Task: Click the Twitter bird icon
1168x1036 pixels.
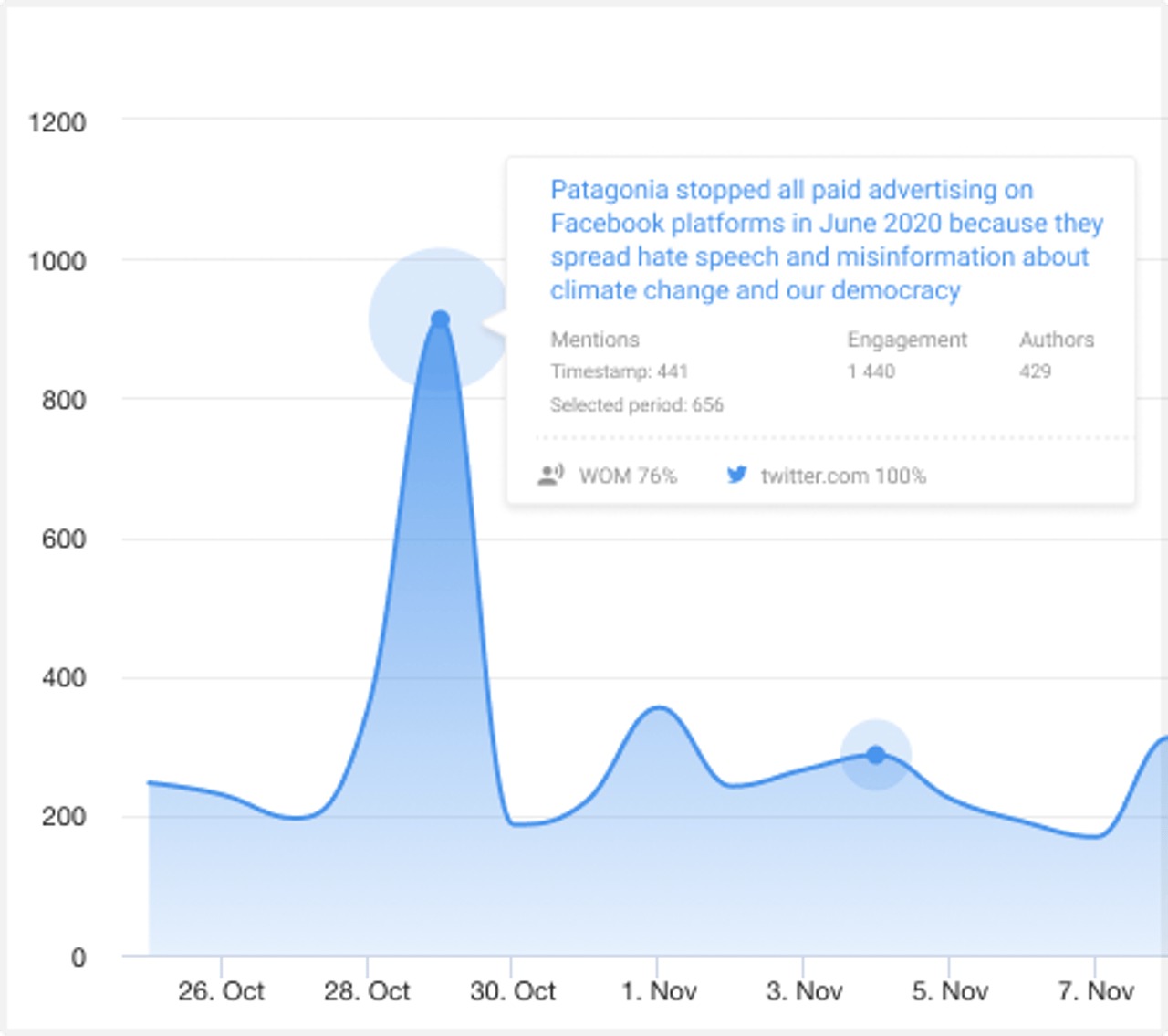Action: click(736, 475)
